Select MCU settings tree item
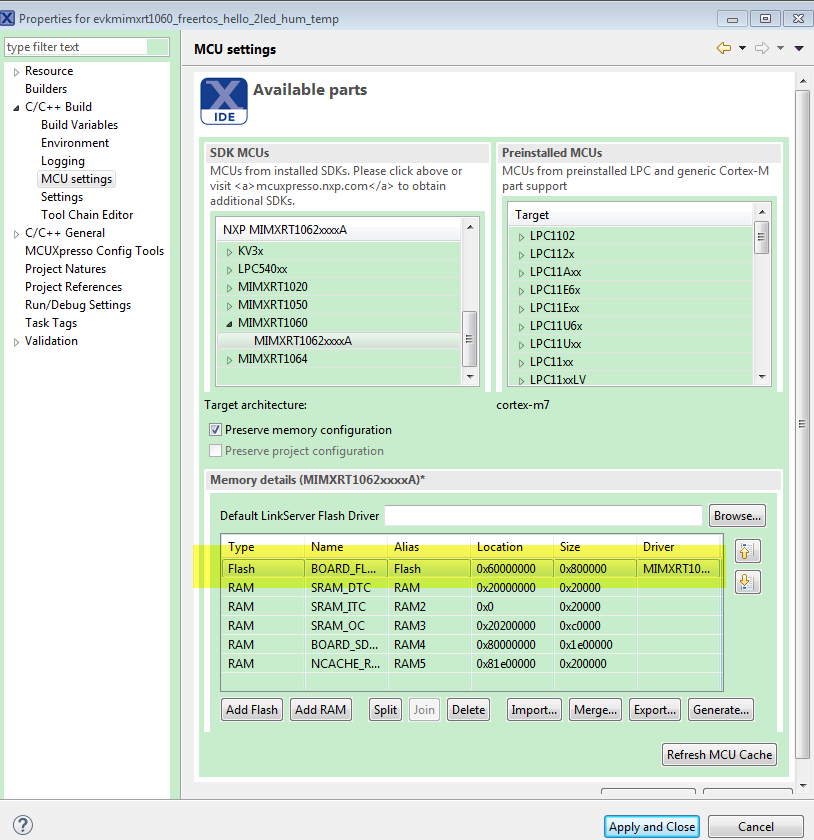The height and width of the screenshot is (840, 814). (x=77, y=179)
